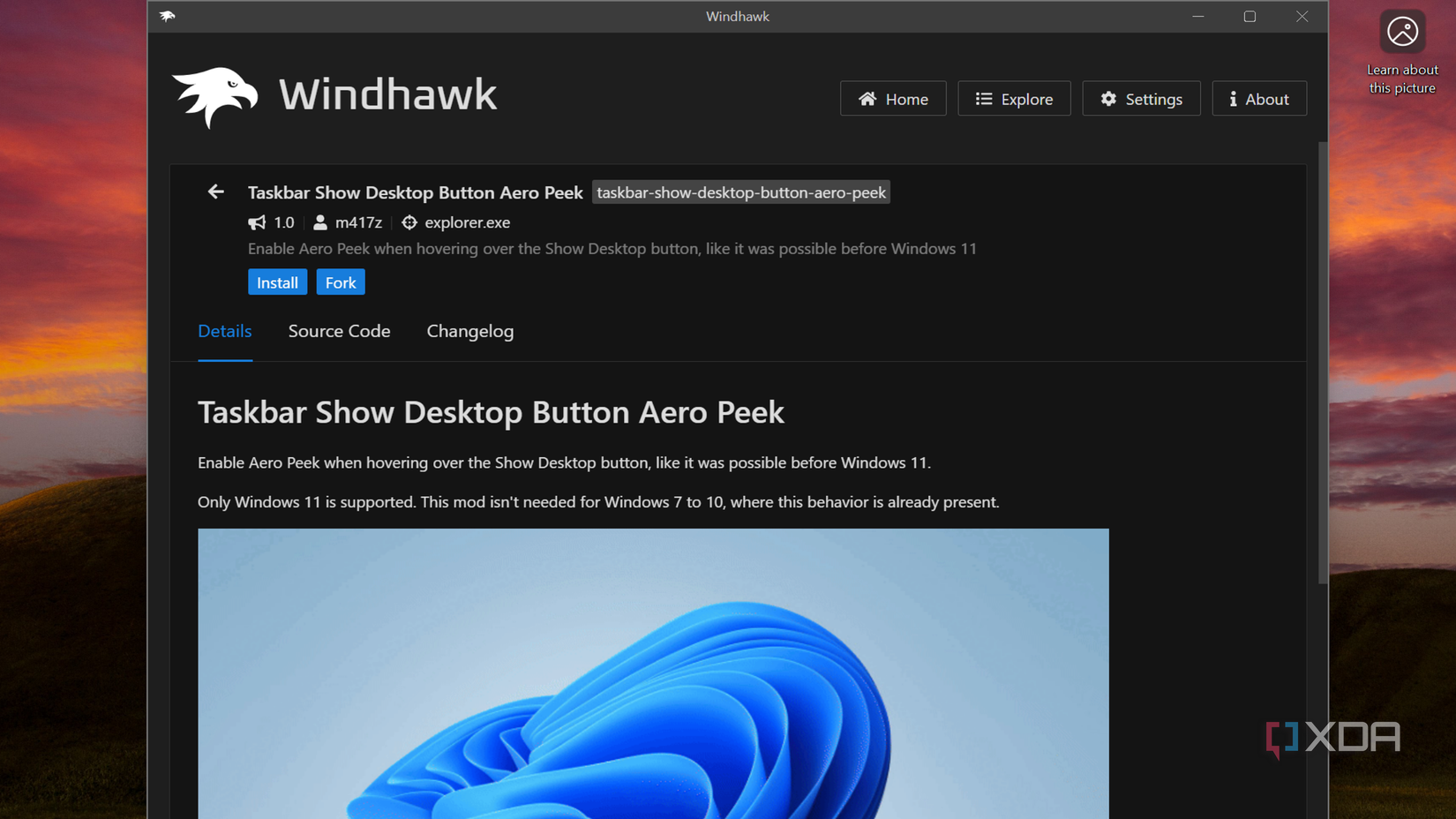Viewport: 1456px width, 819px height.
Task: Click the target icon next to explorer.exe
Action: 409,222
